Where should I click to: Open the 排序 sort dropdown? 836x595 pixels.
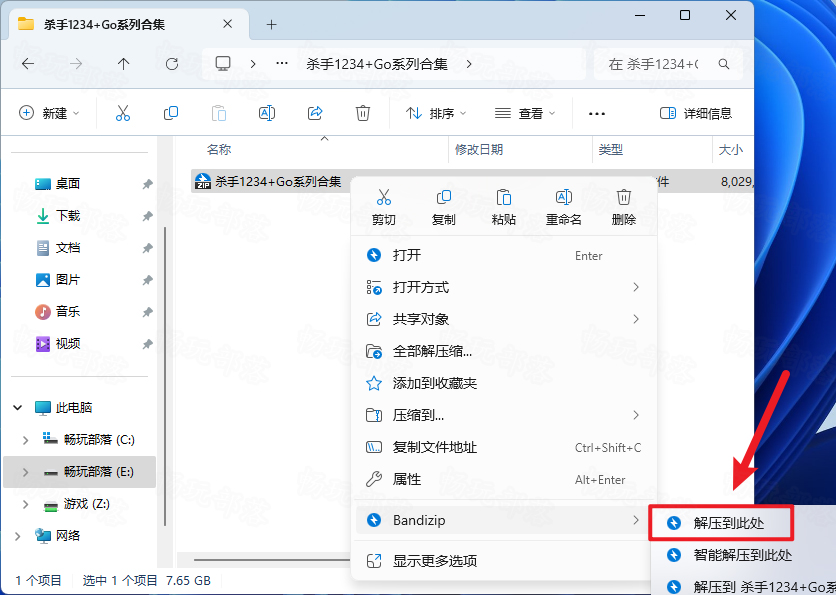click(x=436, y=113)
